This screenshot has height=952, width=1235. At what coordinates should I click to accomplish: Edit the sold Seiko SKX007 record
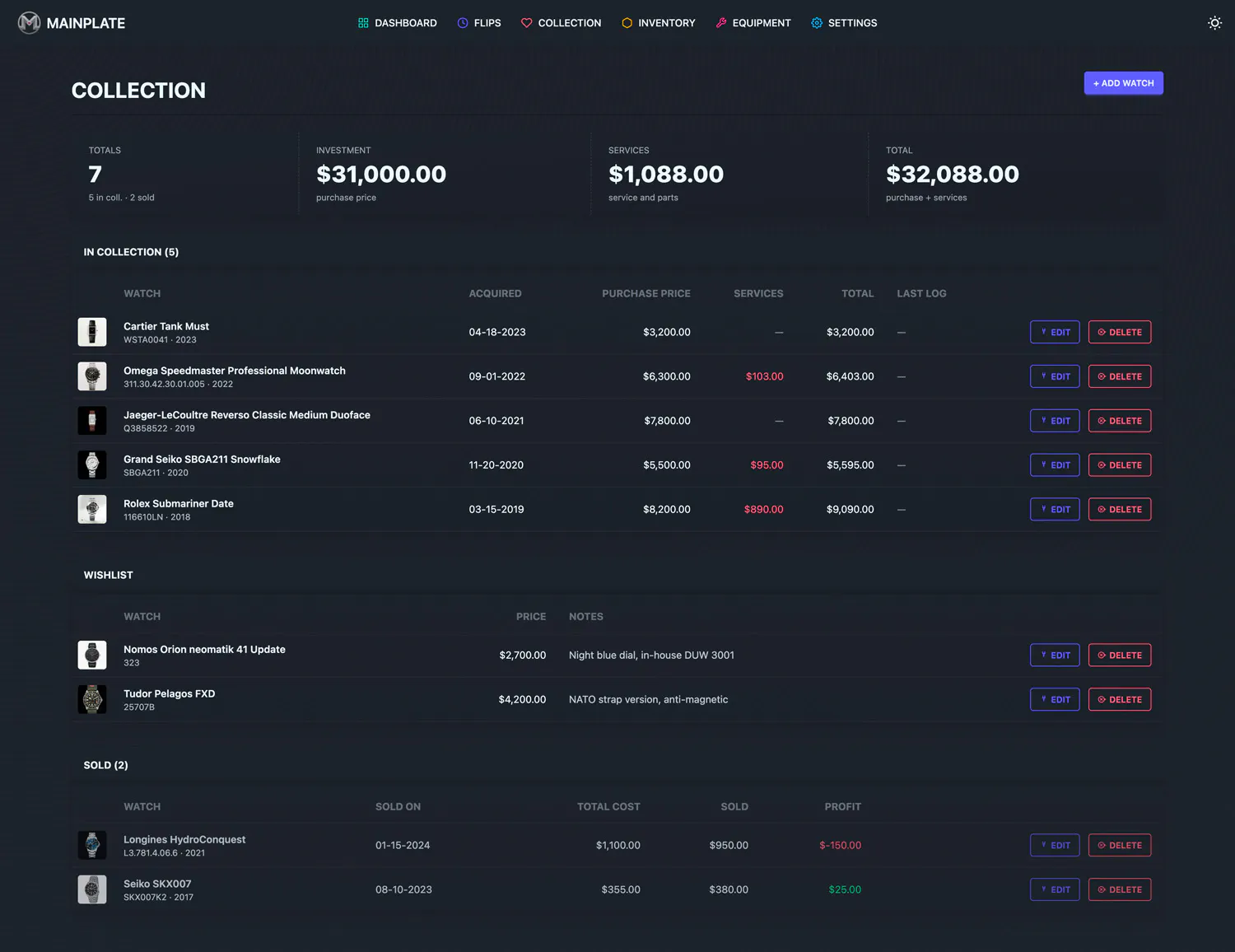click(x=1055, y=889)
